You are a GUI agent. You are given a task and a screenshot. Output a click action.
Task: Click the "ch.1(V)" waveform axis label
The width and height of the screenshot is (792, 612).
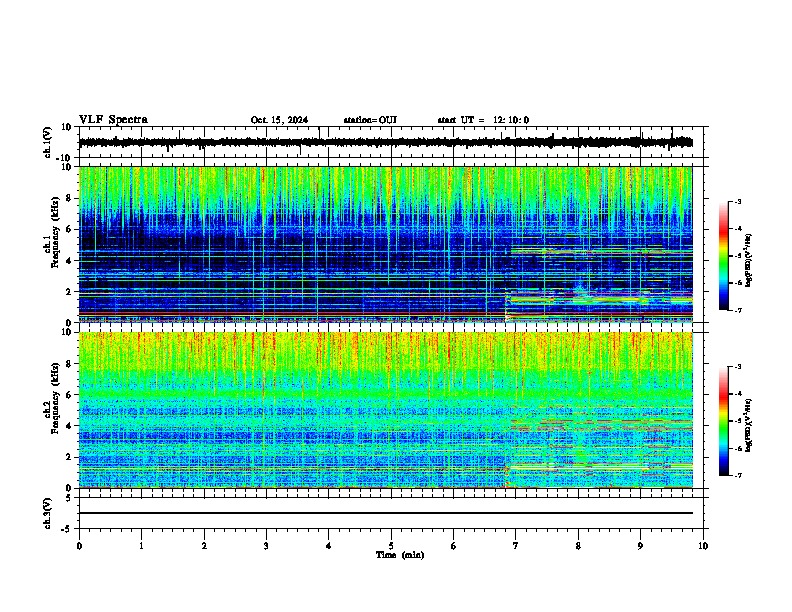pos(48,142)
